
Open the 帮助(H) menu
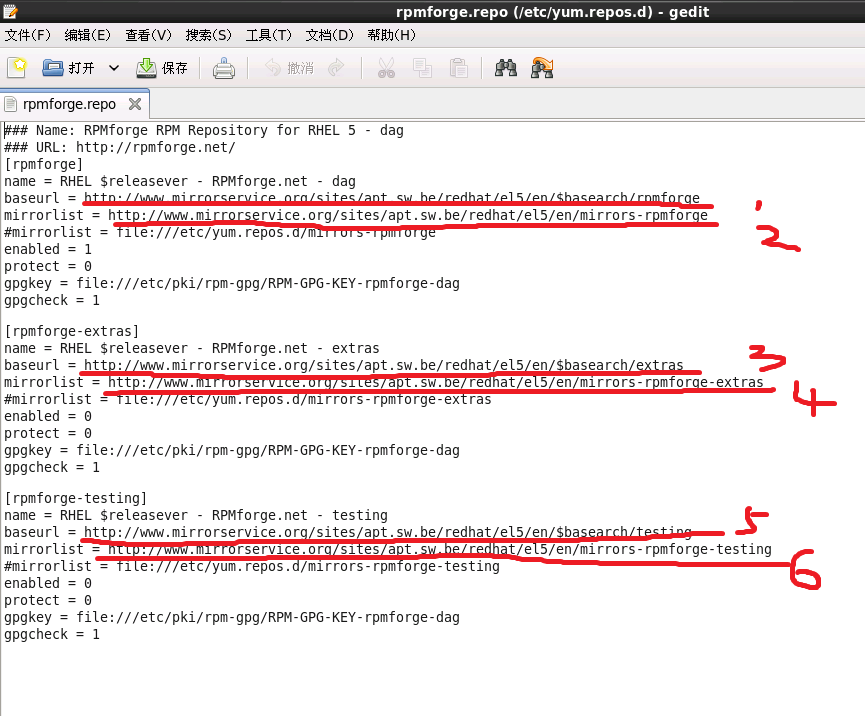[391, 35]
